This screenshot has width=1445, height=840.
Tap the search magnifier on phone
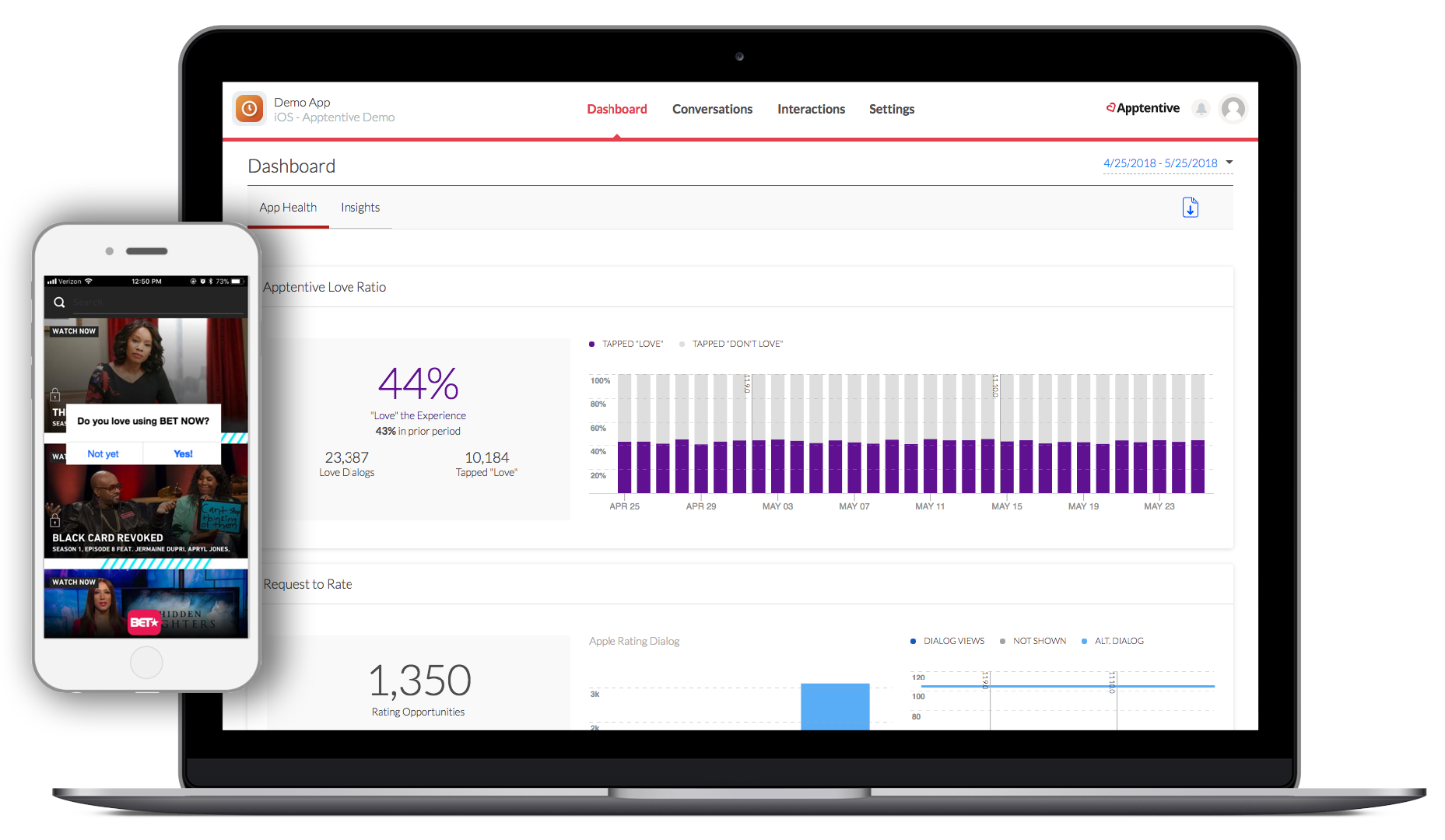(x=59, y=303)
